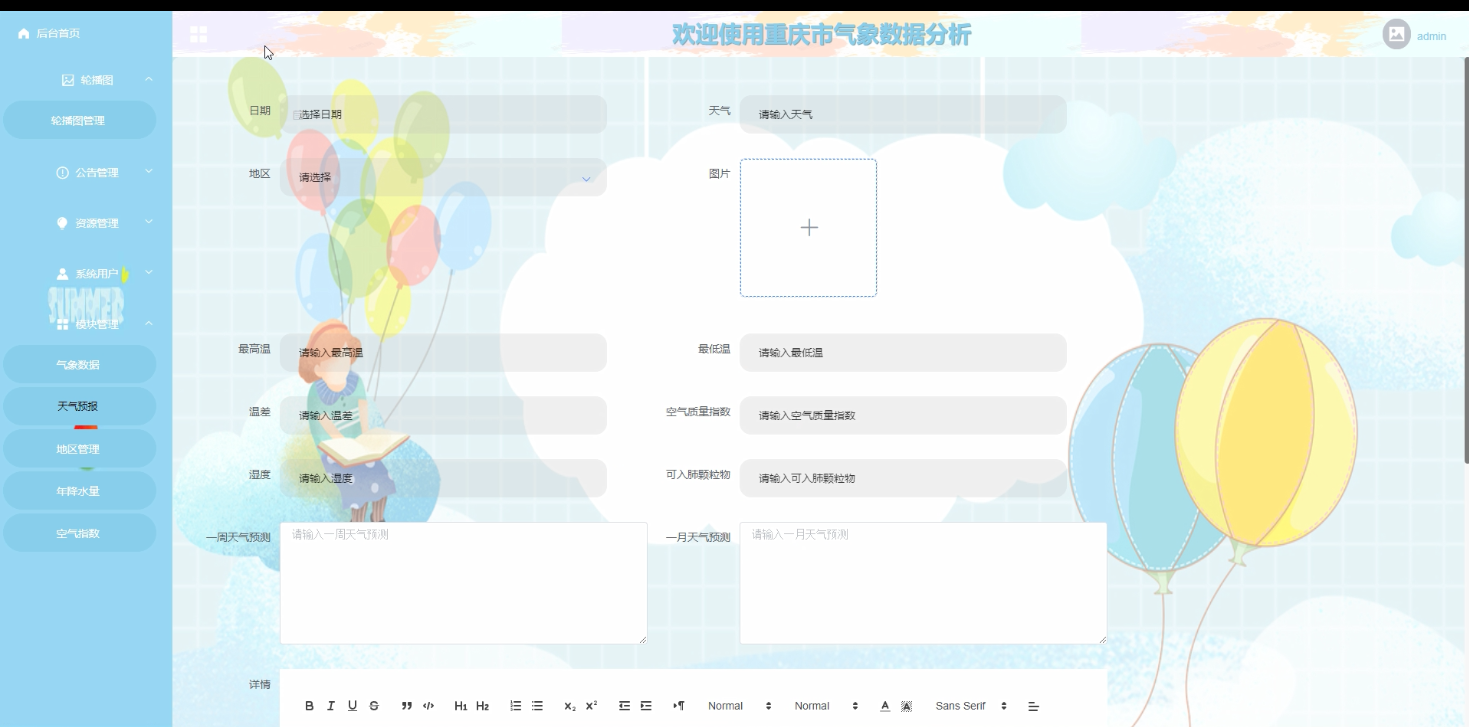Click the 空气质量指数 input field
This screenshot has width=1469, height=727.
(x=903, y=415)
